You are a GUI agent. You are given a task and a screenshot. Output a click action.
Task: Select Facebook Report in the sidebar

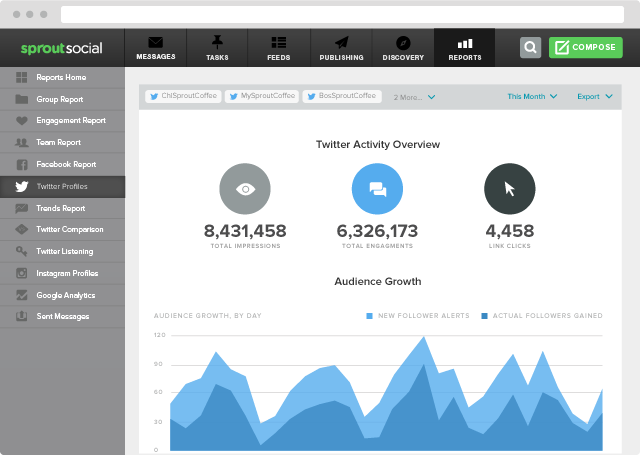click(x=66, y=164)
